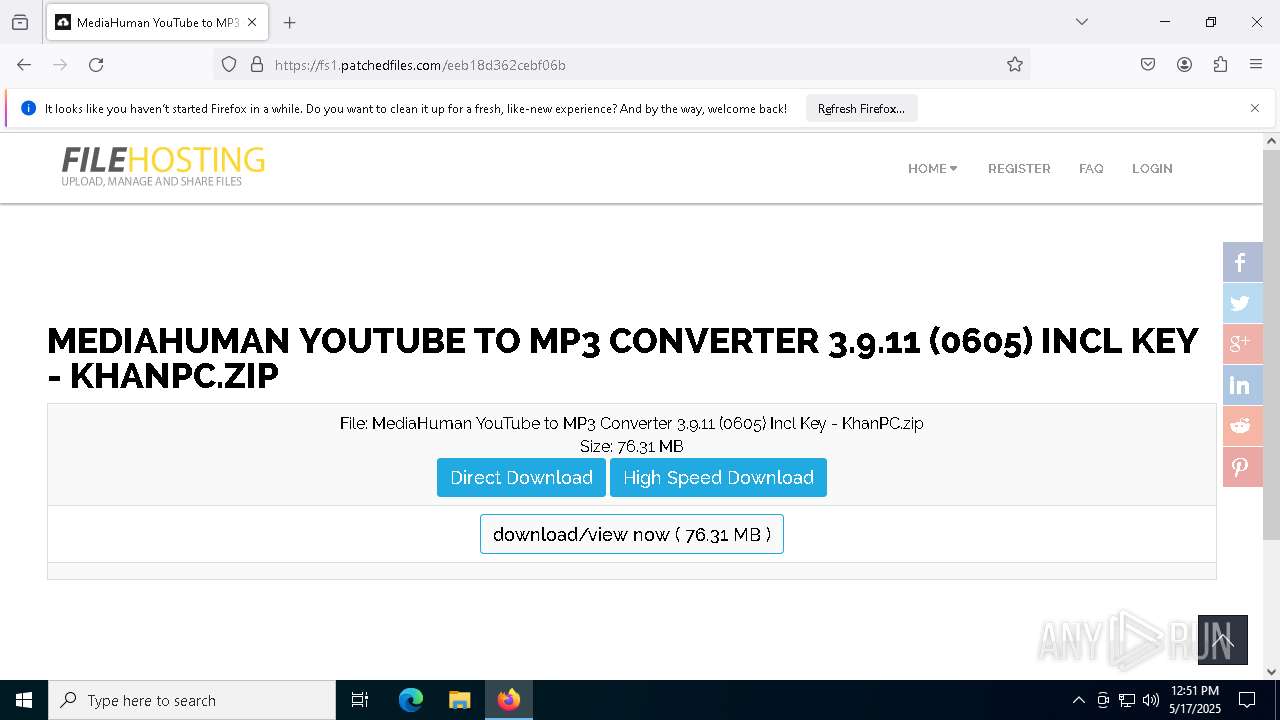This screenshot has height=720, width=1280.
Task: Open the Firefox View icon
Action: [x=20, y=22]
